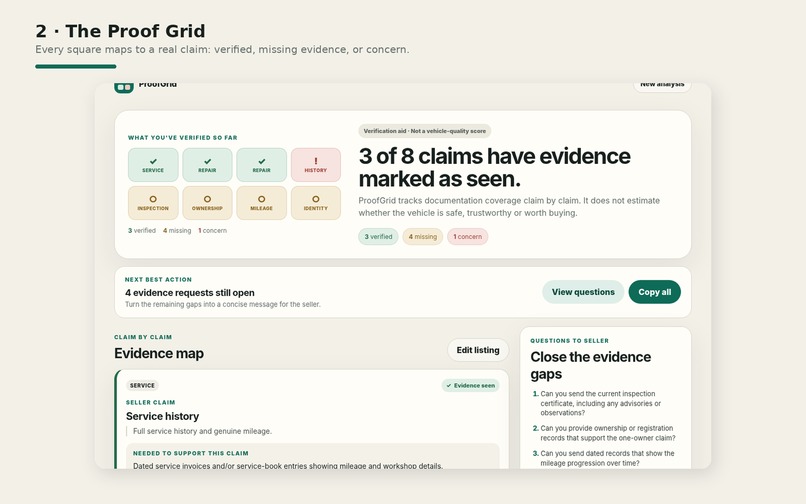Click the Mileage missing-evidence tile
The image size is (806, 504).
click(x=262, y=203)
